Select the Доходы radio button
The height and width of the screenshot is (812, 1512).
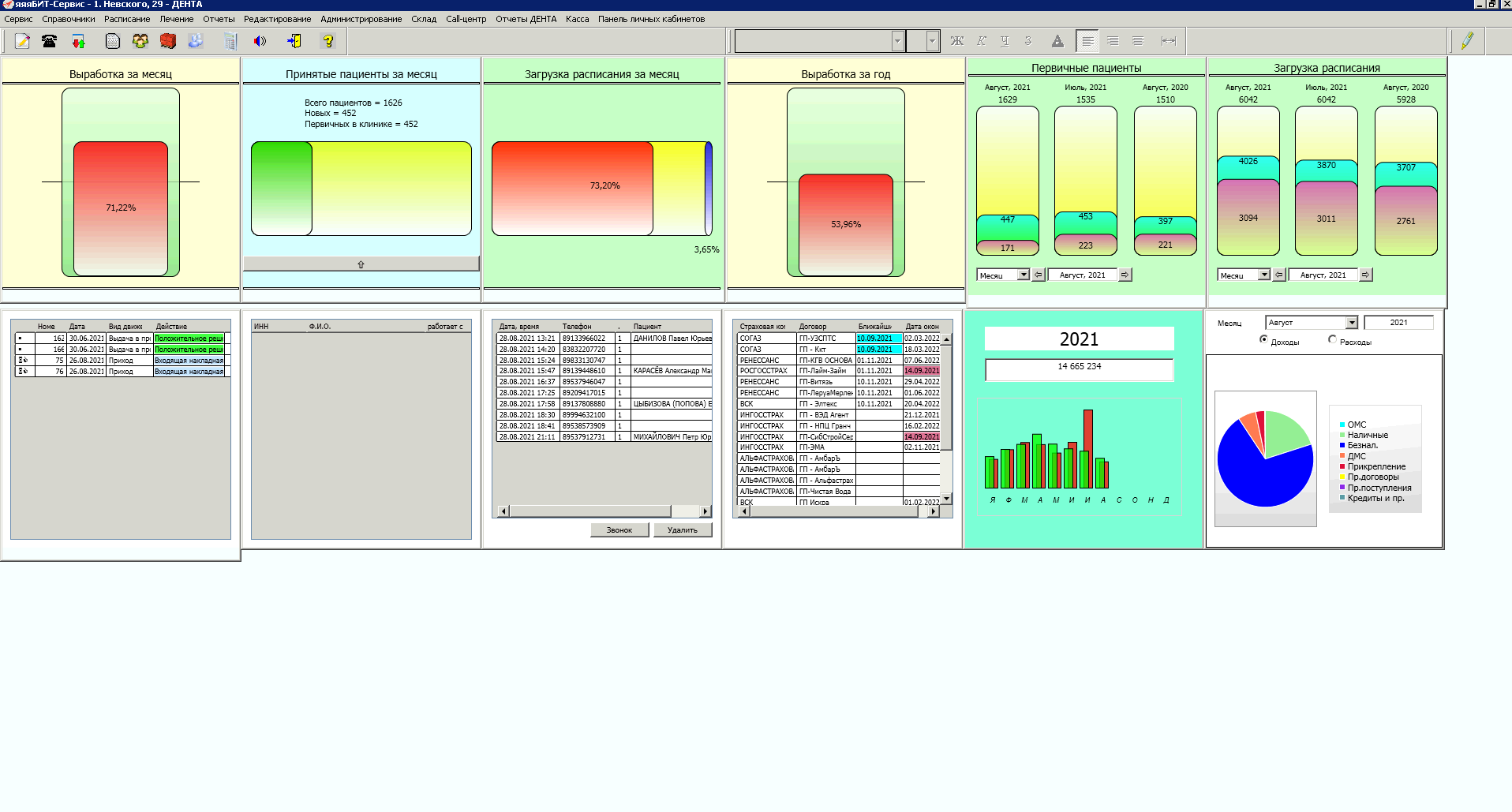tap(1263, 339)
